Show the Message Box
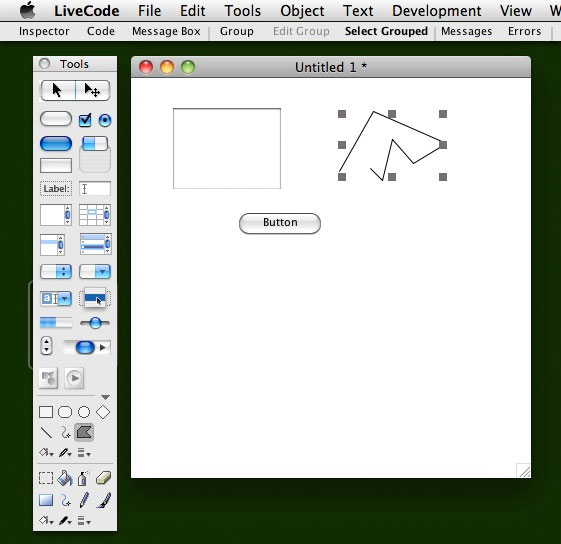The width and height of the screenshot is (561, 544). (166, 31)
